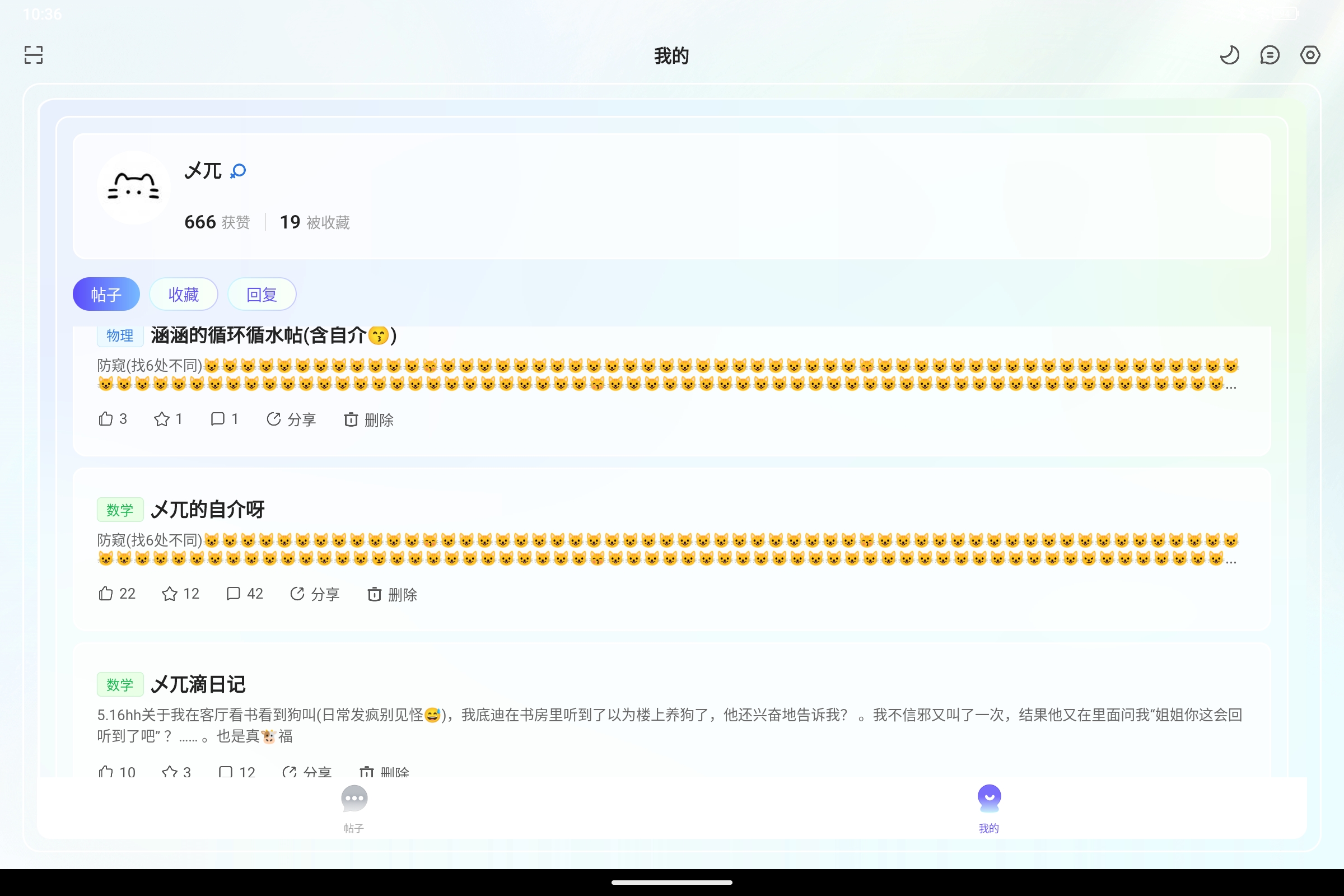Share the 涵涵的循环循水帖 post

click(x=291, y=419)
